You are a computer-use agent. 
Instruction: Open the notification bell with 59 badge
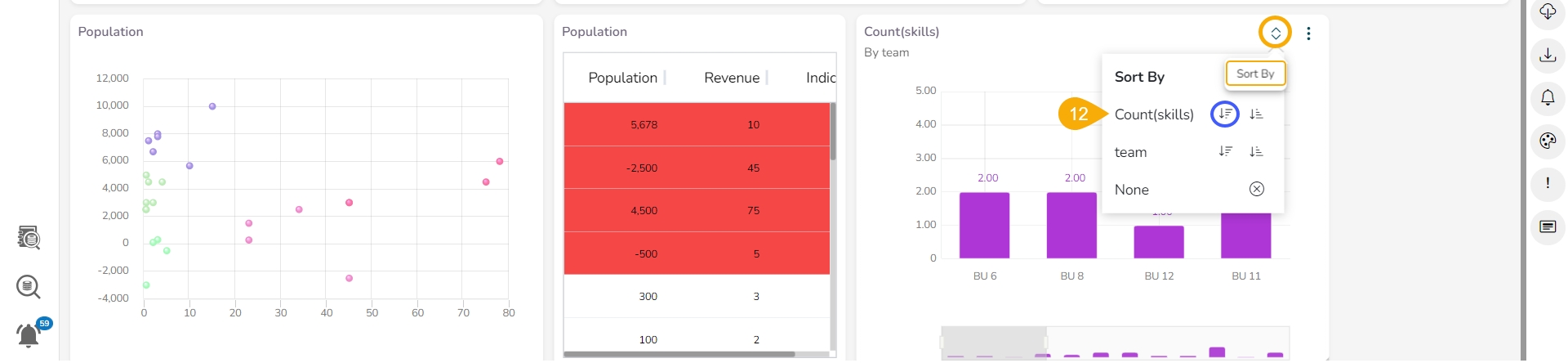[29, 334]
